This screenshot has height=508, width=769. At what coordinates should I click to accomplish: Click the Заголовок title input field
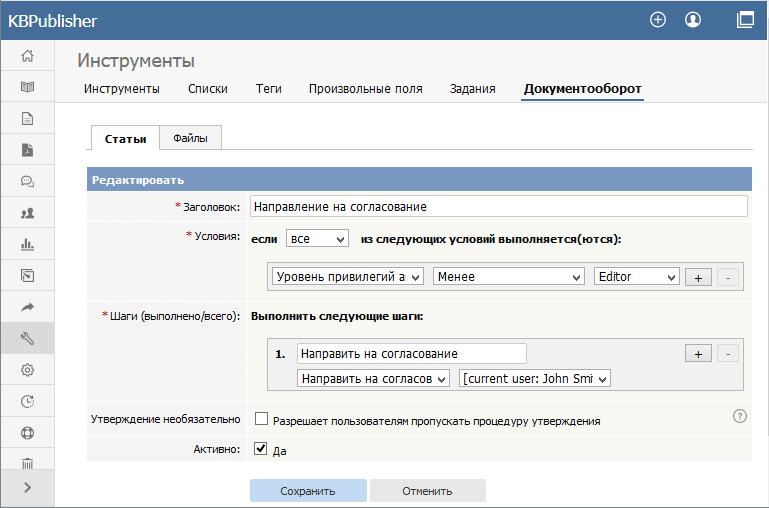498,206
